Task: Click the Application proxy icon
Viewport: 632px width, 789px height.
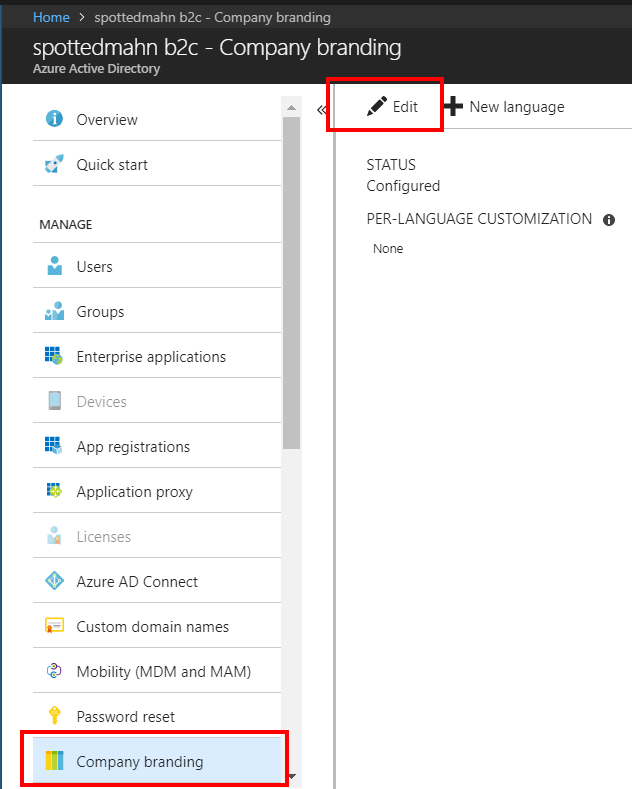Action: 54,491
